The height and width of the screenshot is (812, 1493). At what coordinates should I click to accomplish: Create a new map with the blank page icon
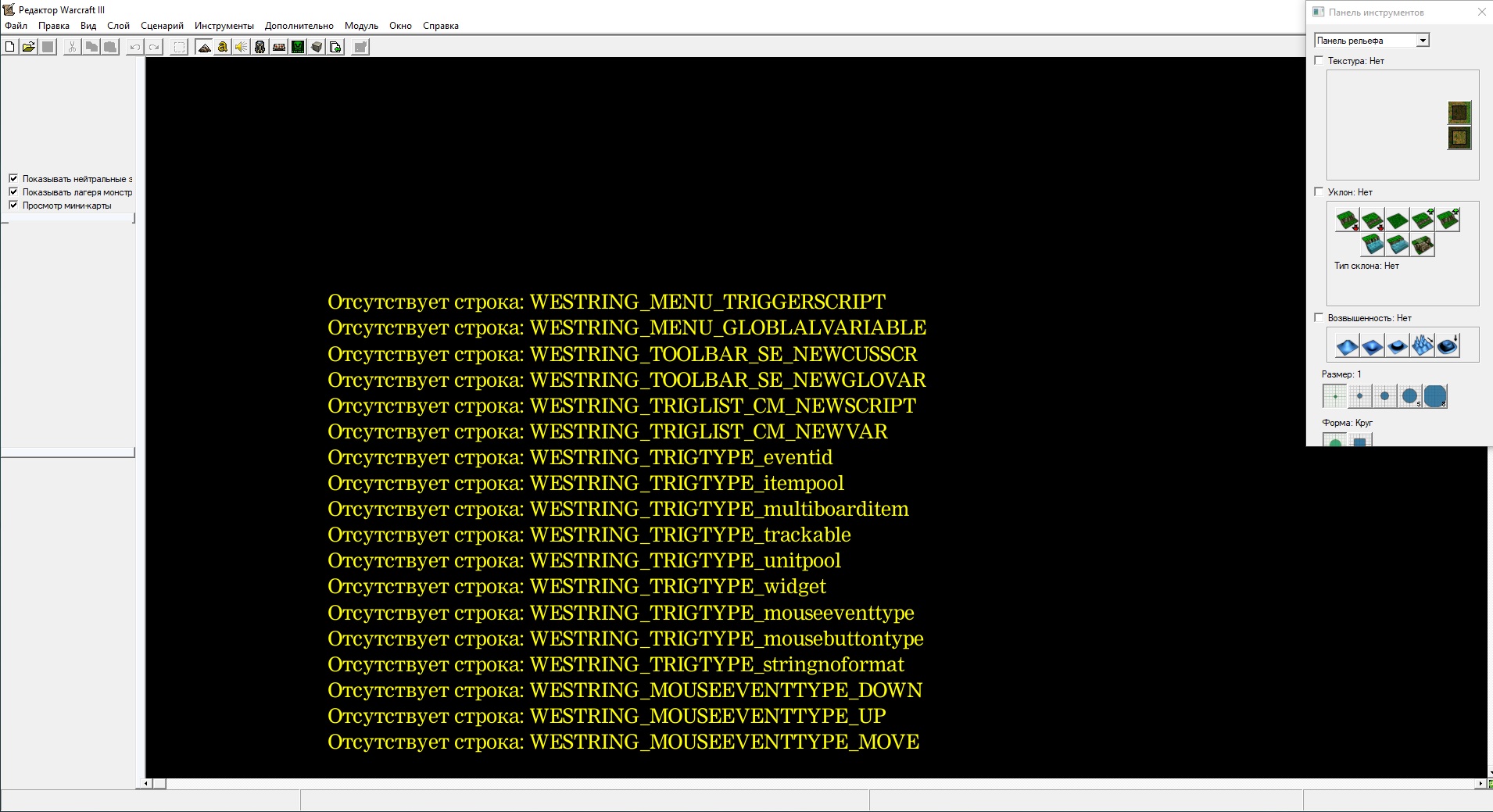coord(10,47)
